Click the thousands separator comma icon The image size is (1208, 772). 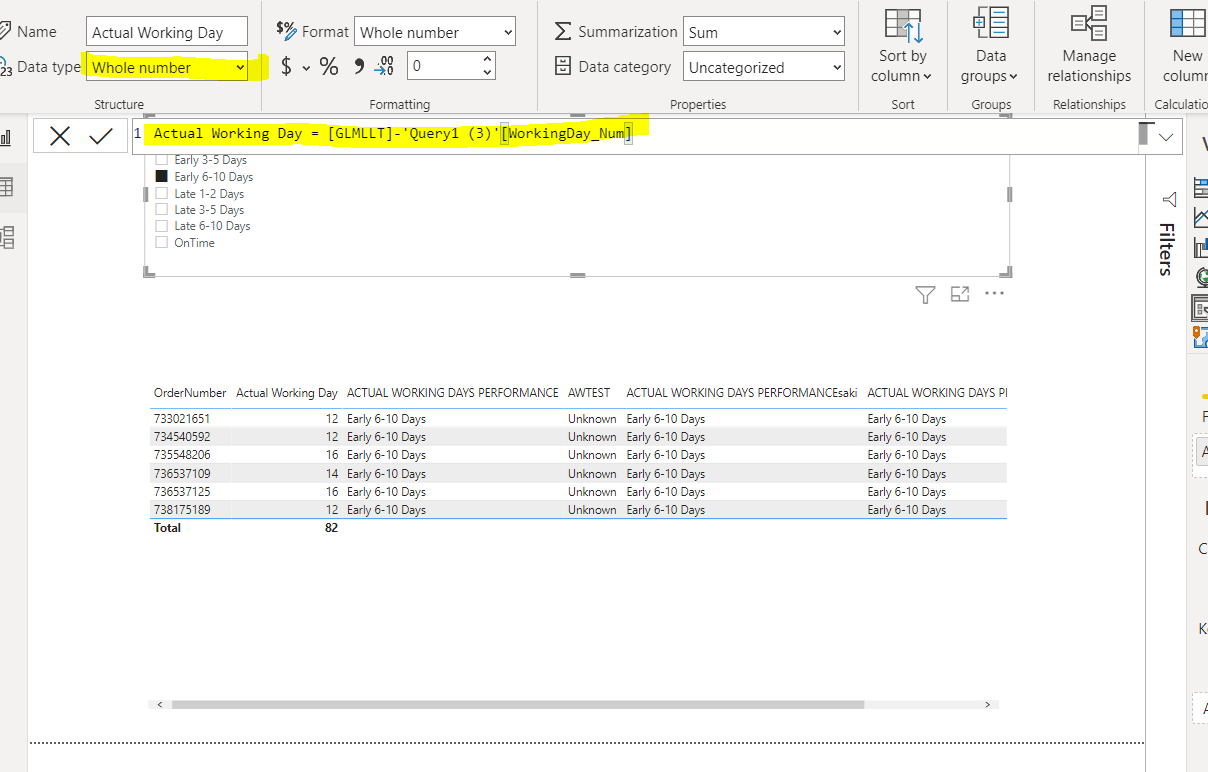click(358, 67)
